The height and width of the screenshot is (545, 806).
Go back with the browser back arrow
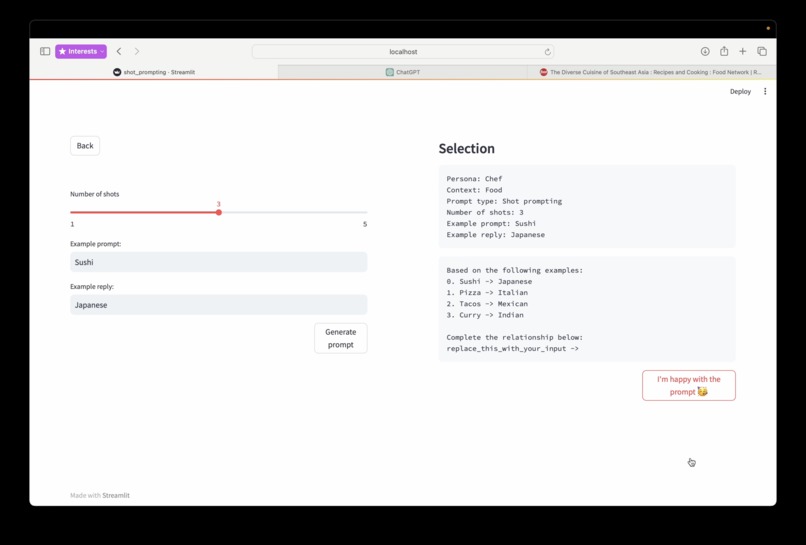119,51
